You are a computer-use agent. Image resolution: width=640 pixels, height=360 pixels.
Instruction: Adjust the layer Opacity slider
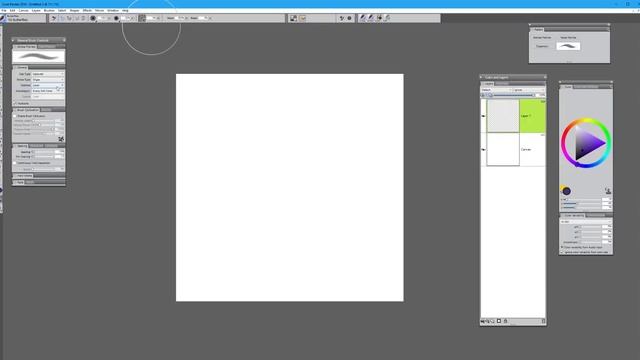[513, 95]
